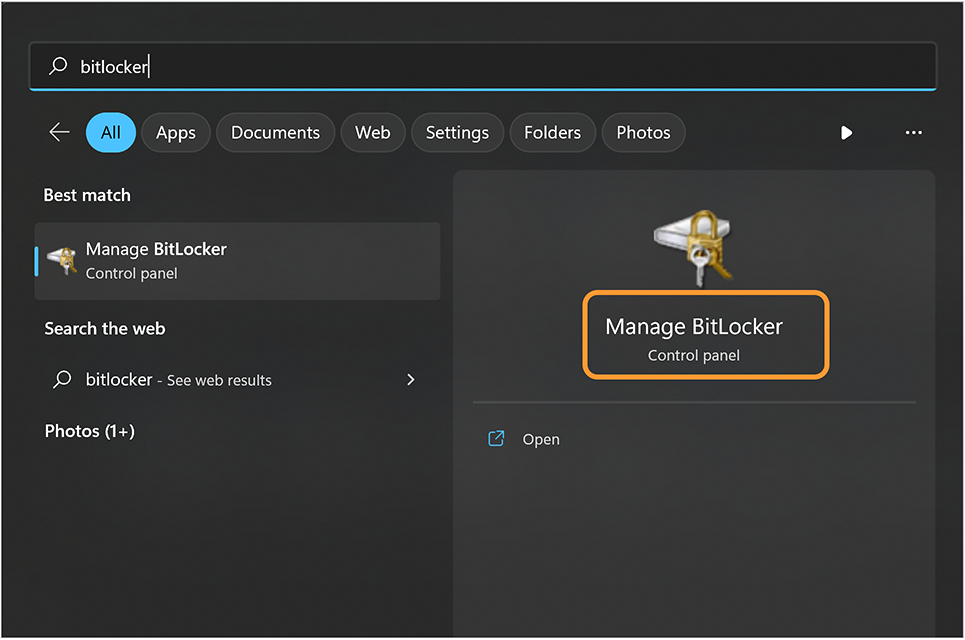Select the All filter
Image resolution: width=965 pixels, height=640 pixels.
[110, 132]
